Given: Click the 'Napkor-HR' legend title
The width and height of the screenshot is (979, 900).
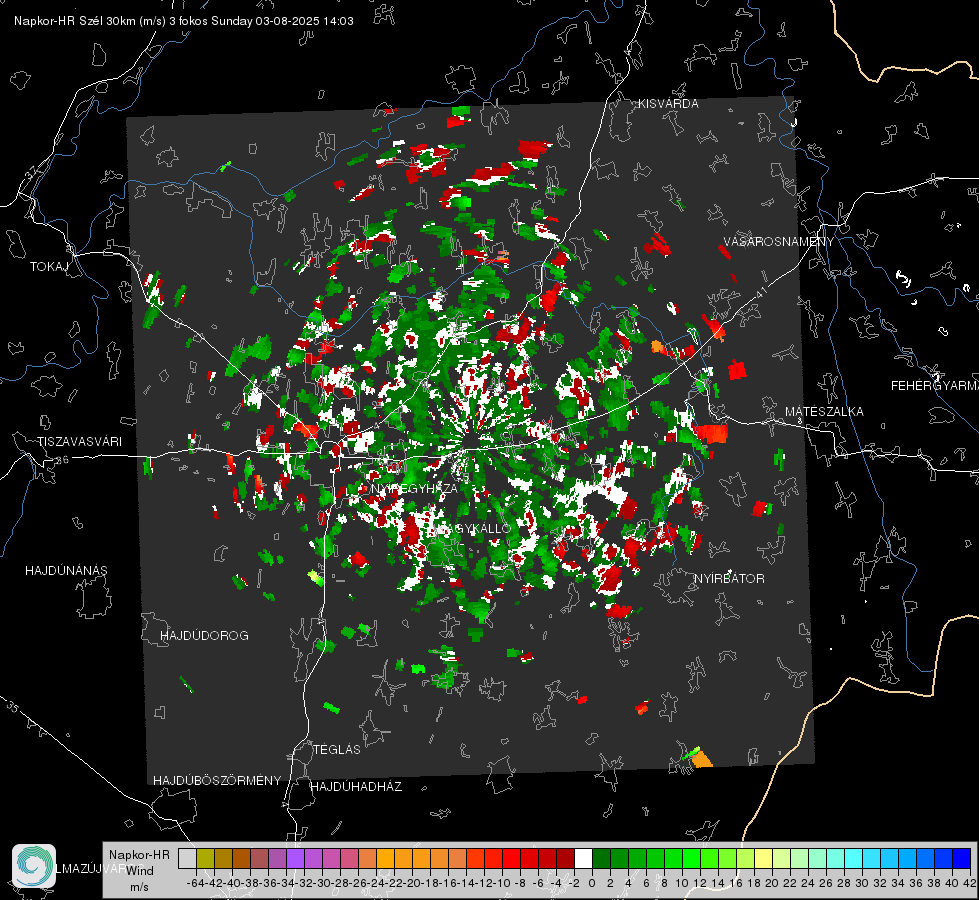Looking at the screenshot, I should point(139,855).
